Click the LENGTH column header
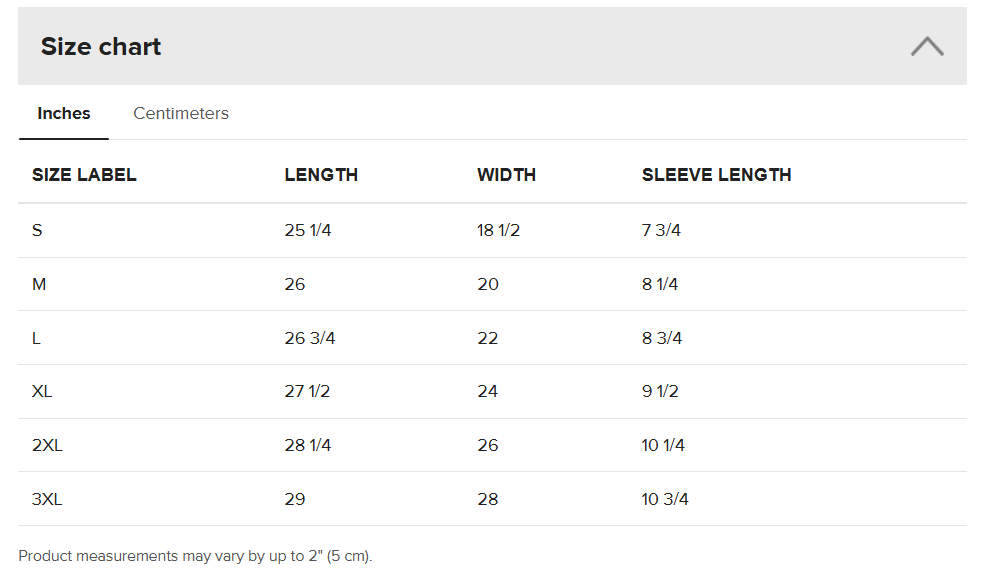Viewport: 987px width, 568px height. (x=321, y=175)
